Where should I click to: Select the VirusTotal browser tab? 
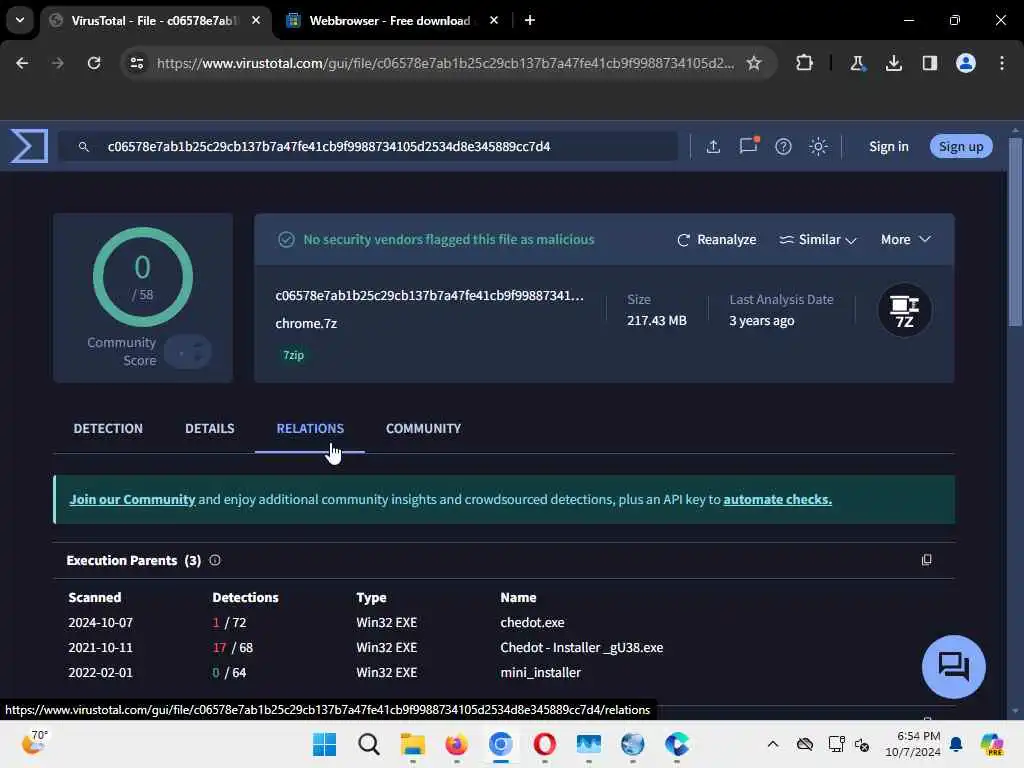(x=153, y=20)
